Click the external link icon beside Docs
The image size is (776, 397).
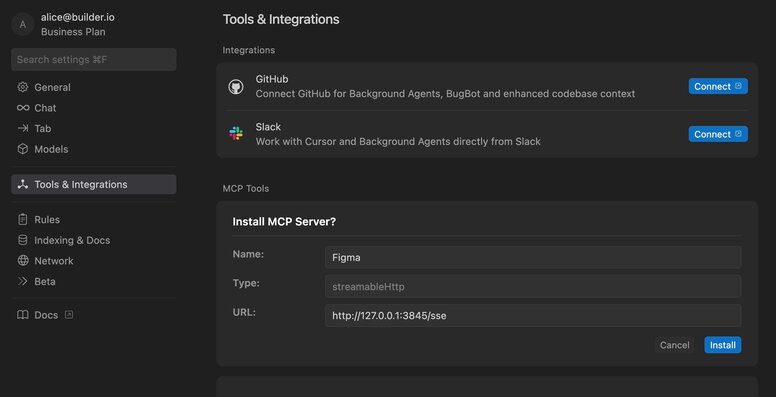69,314
